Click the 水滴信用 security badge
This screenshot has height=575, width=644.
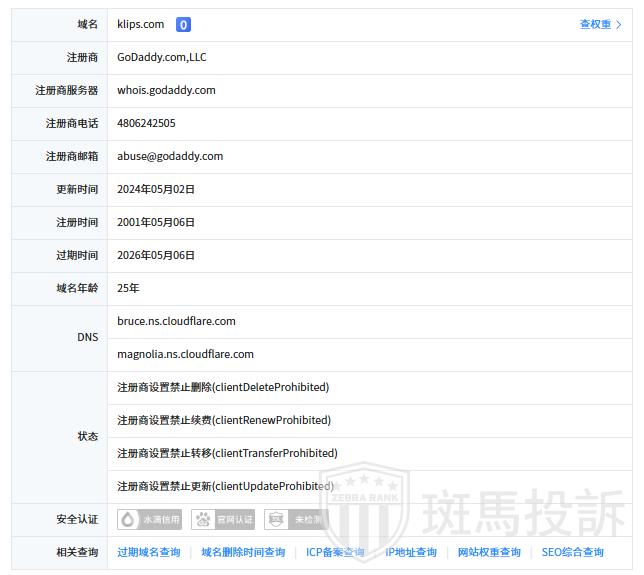(x=151, y=520)
